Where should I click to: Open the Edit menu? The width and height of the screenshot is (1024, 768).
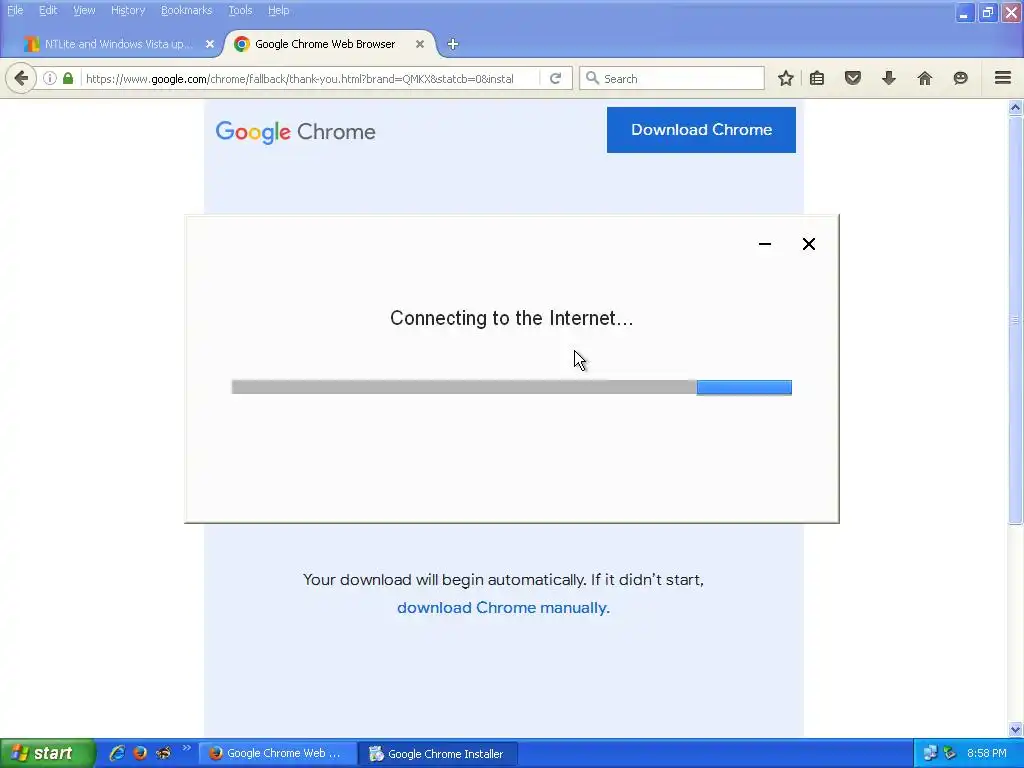pyautogui.click(x=48, y=10)
